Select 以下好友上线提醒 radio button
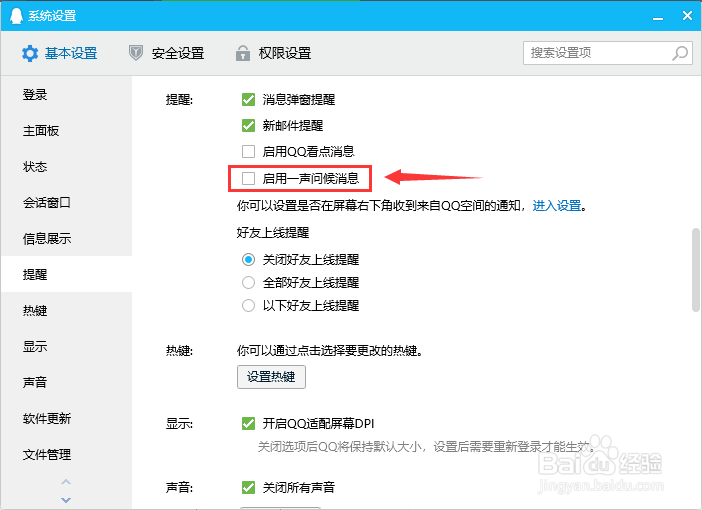The height and width of the screenshot is (510, 702). [248, 306]
